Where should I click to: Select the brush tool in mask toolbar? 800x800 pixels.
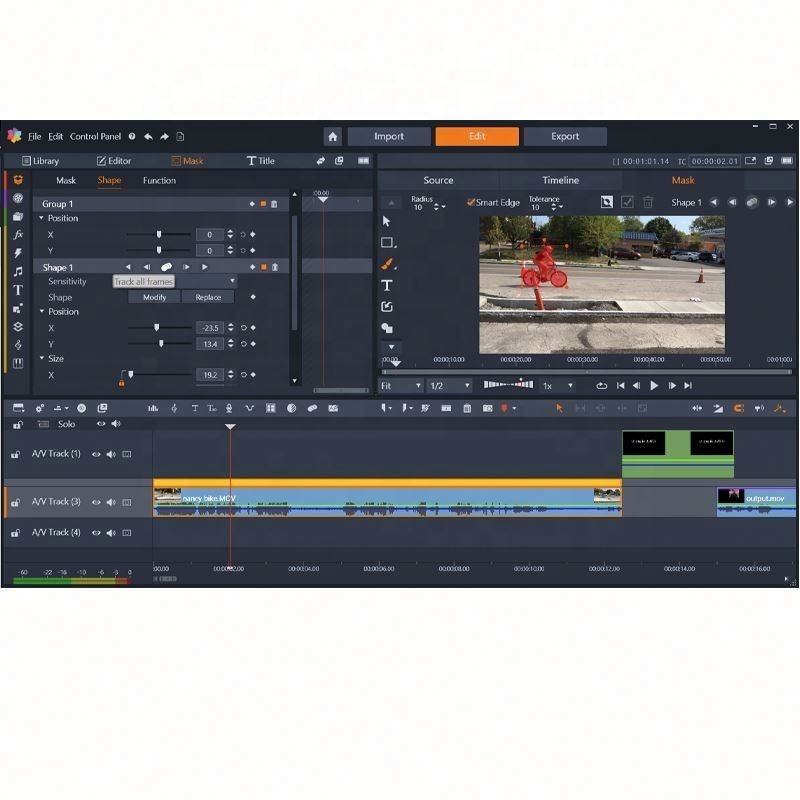point(388,264)
